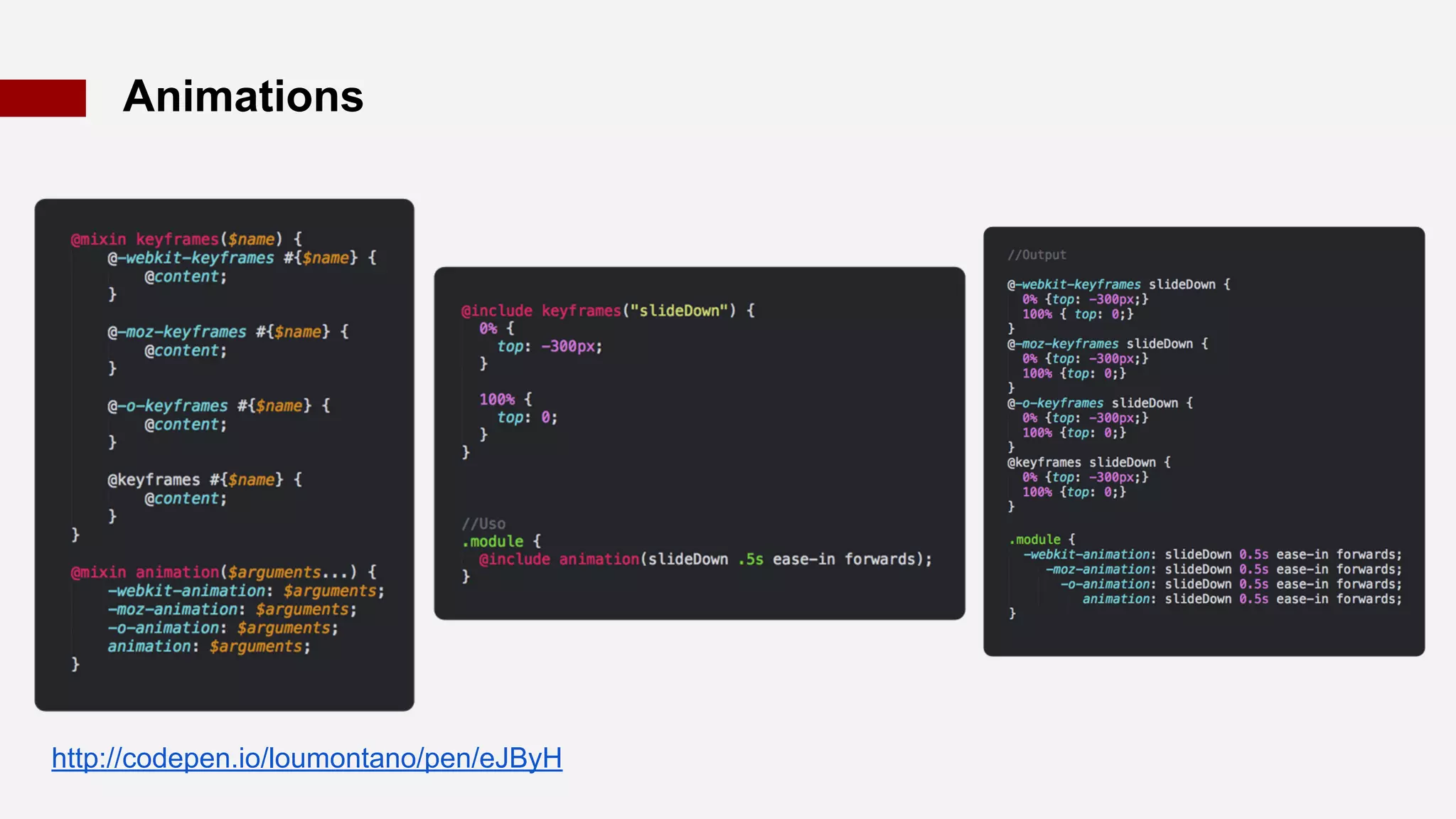Click the first '@content;' line under webkit
The height and width of the screenshot is (819, 1456).
[x=186, y=277]
